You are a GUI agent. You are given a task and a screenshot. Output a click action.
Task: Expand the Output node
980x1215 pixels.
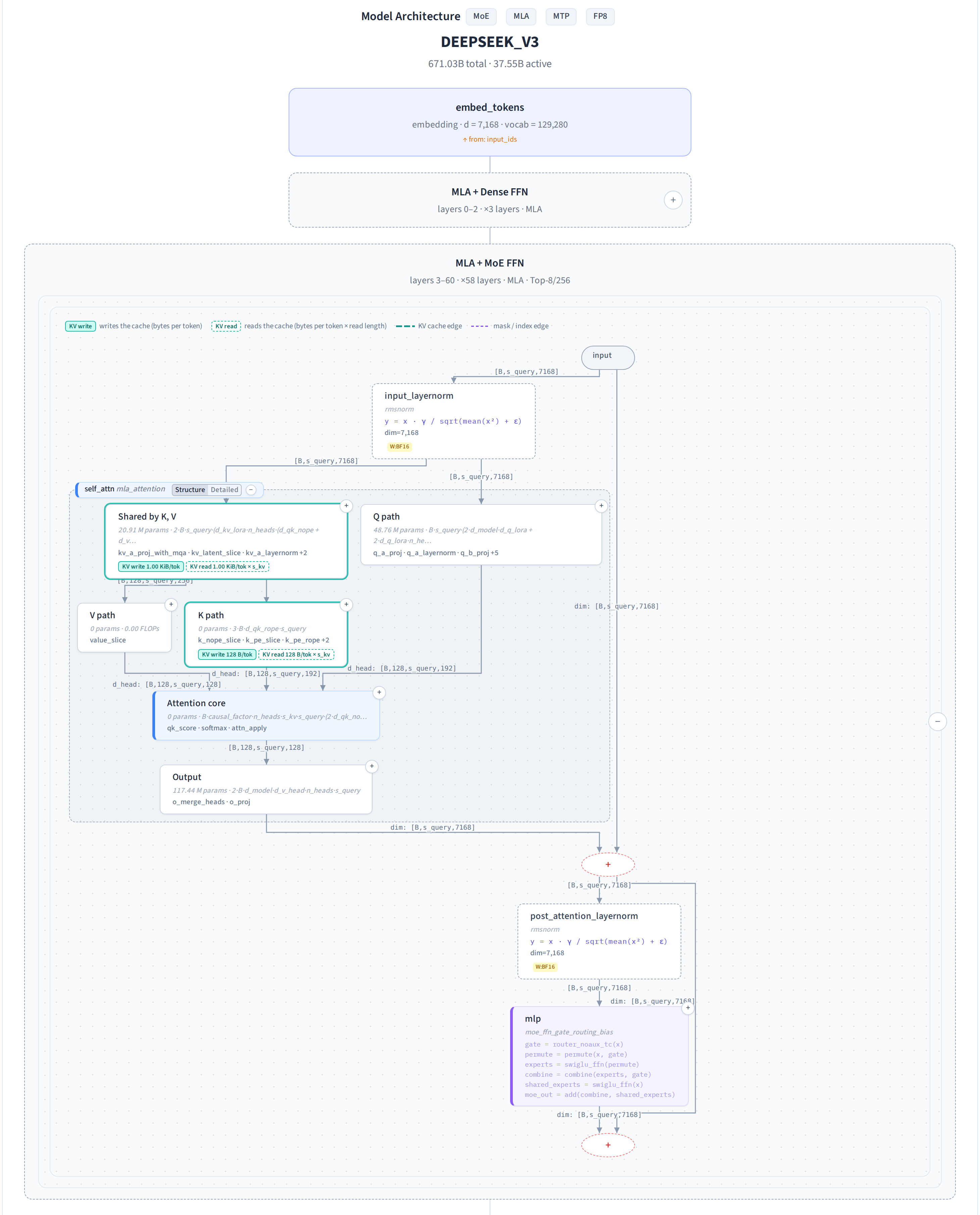[372, 766]
